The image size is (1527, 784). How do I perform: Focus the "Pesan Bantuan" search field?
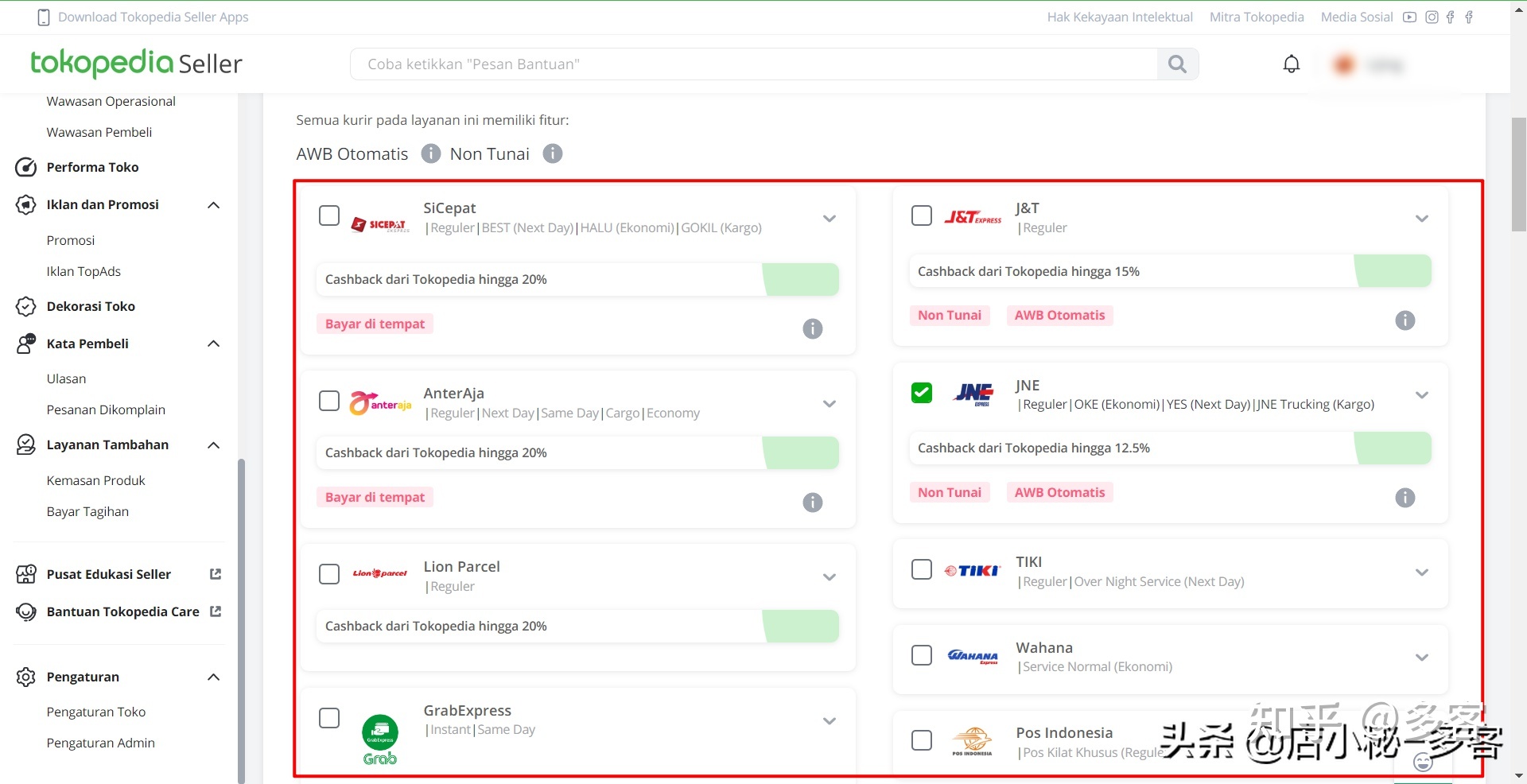[752, 64]
